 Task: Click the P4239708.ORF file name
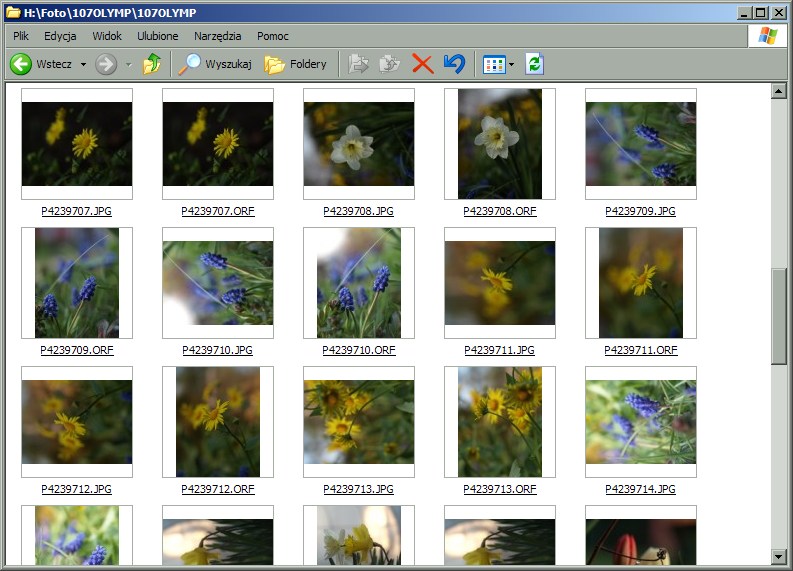point(500,212)
